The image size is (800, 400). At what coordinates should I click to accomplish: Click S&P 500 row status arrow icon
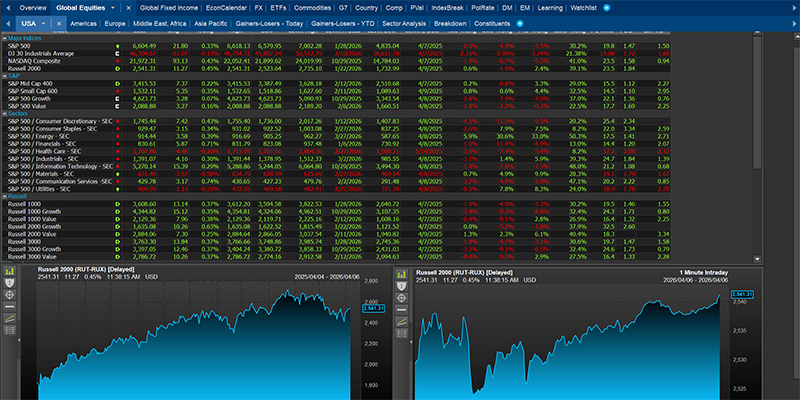(118, 46)
